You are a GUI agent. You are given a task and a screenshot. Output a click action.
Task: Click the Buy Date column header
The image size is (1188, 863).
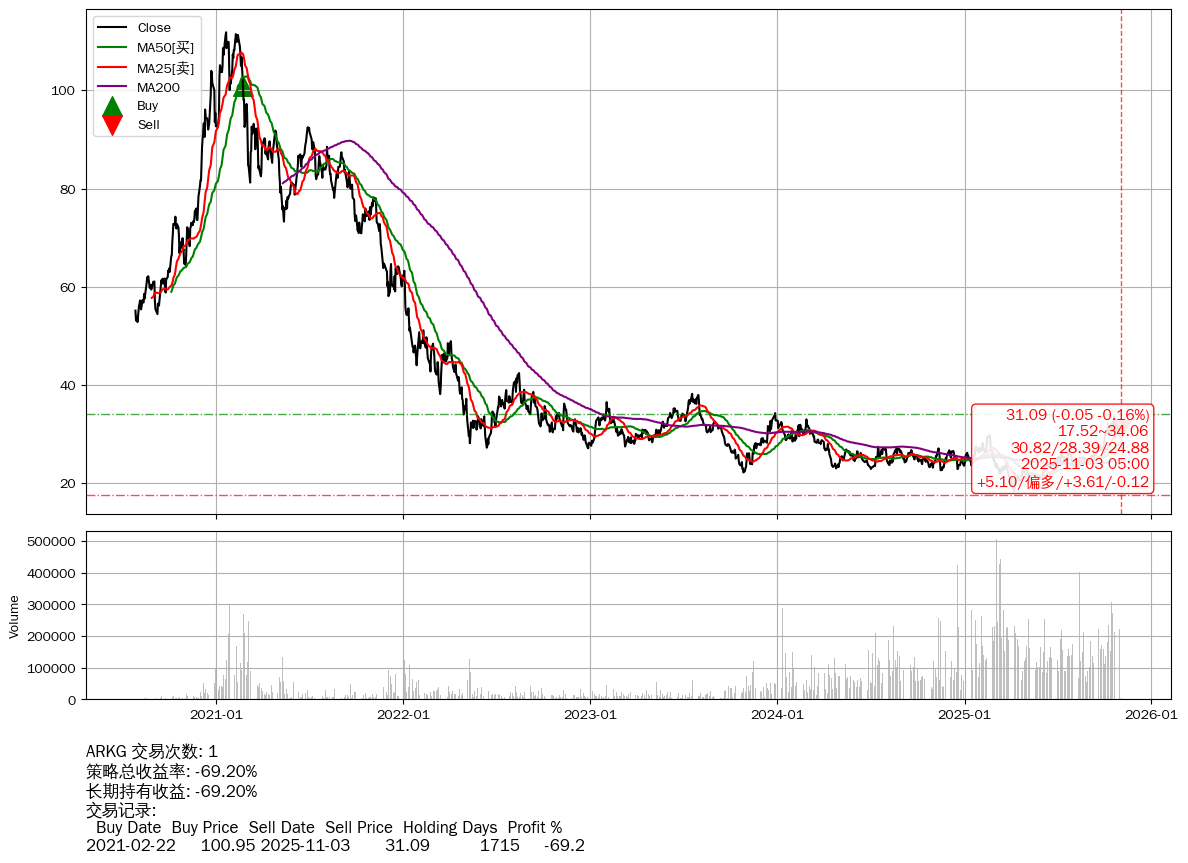pos(128,827)
